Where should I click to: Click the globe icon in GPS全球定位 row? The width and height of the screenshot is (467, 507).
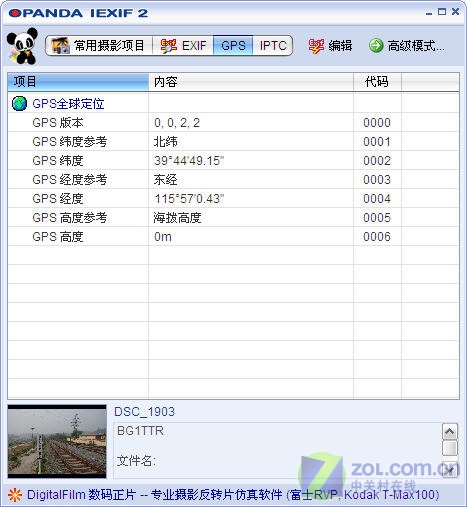19,104
